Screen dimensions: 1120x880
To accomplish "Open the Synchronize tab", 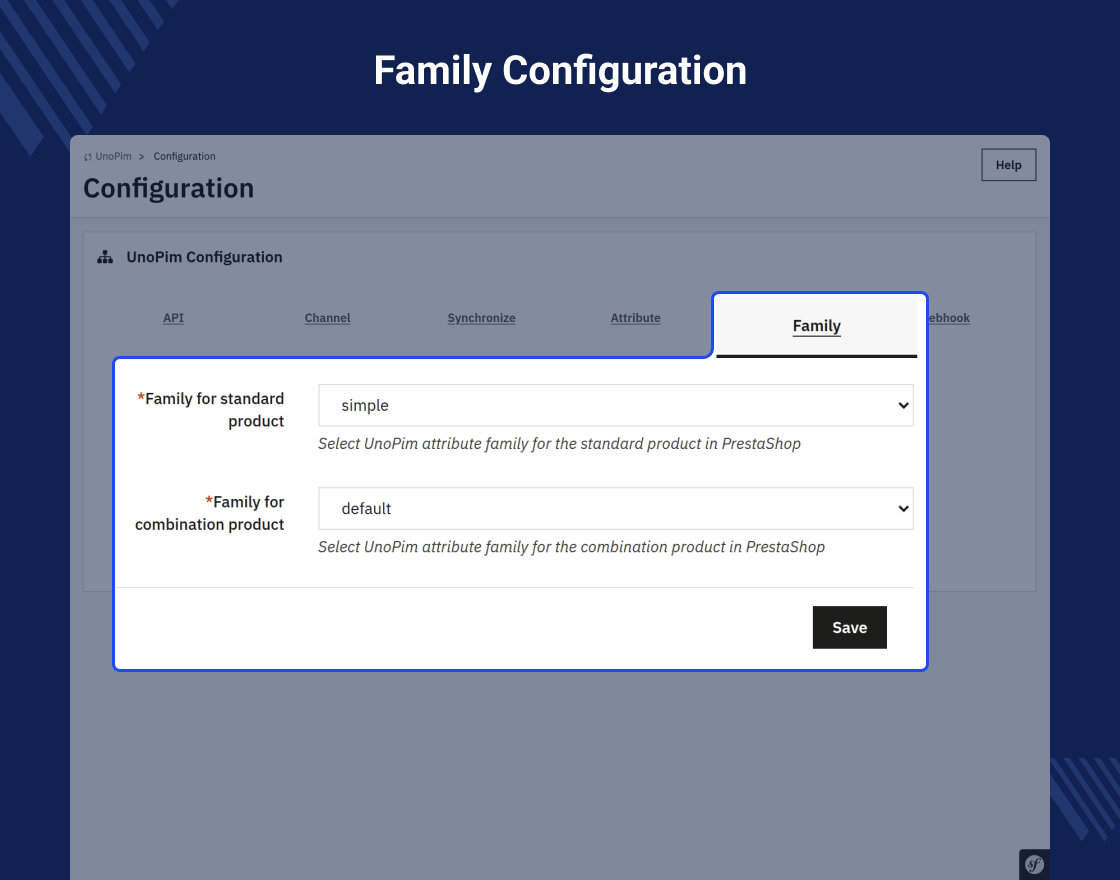I will pyautogui.click(x=481, y=318).
